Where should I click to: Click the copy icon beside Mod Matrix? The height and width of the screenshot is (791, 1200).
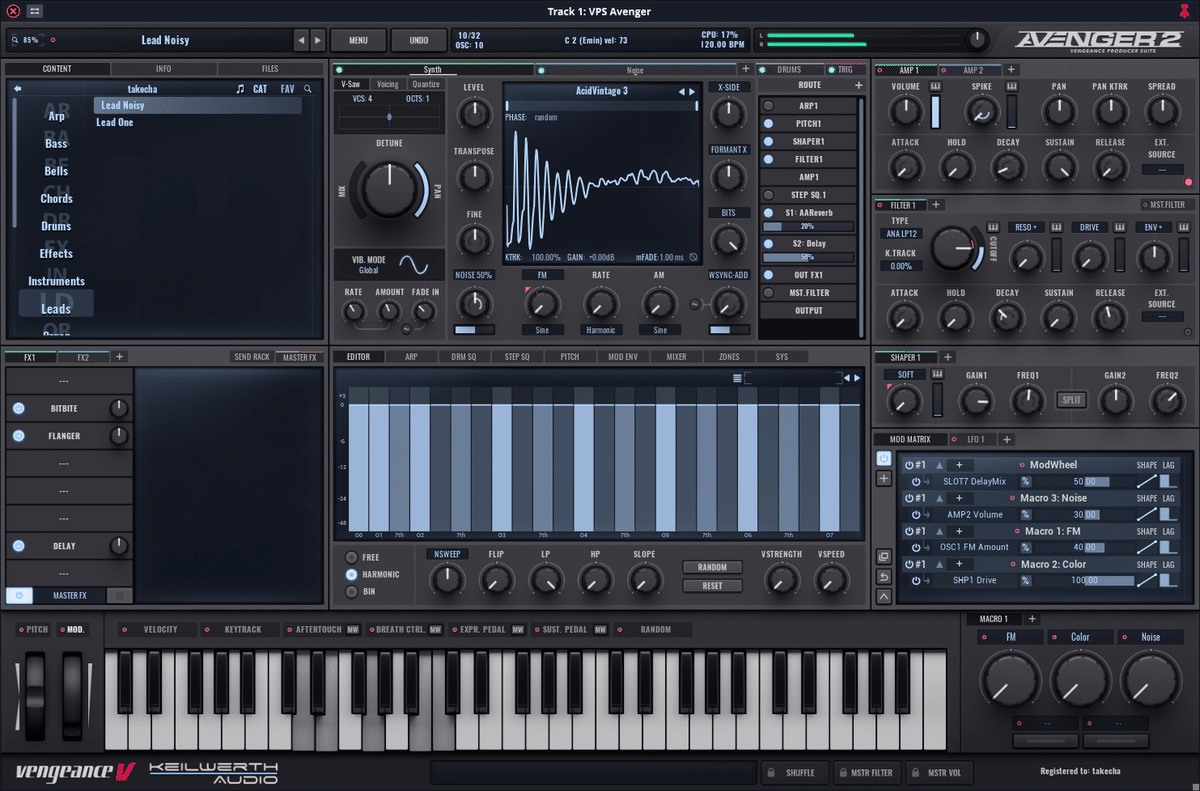click(884, 557)
